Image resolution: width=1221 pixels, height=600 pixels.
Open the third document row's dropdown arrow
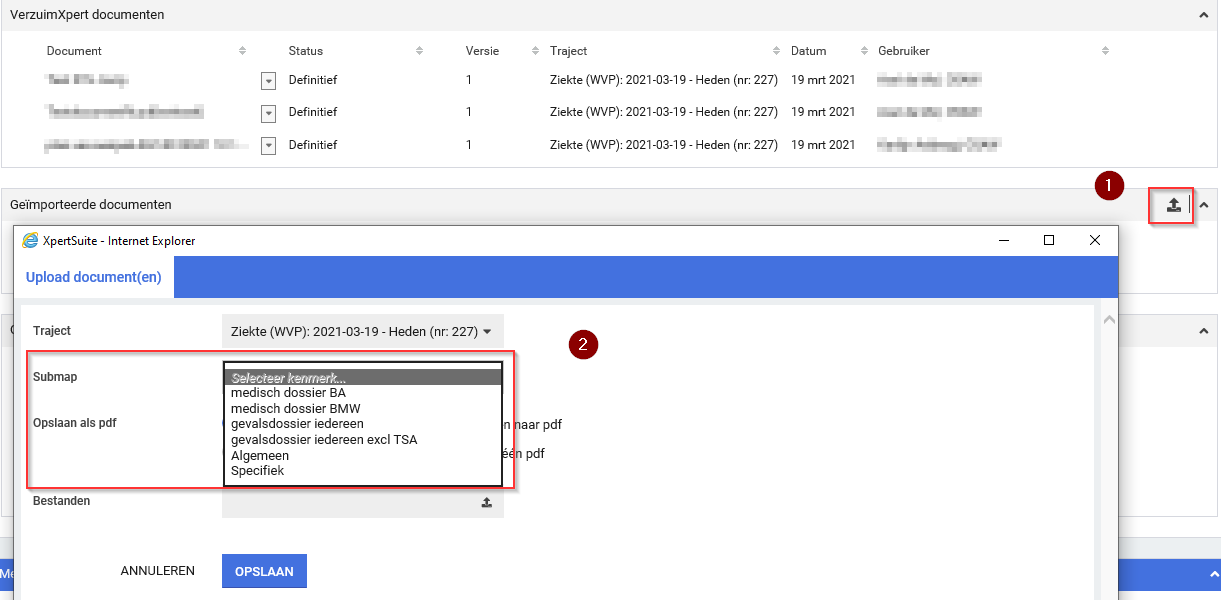pos(268,146)
